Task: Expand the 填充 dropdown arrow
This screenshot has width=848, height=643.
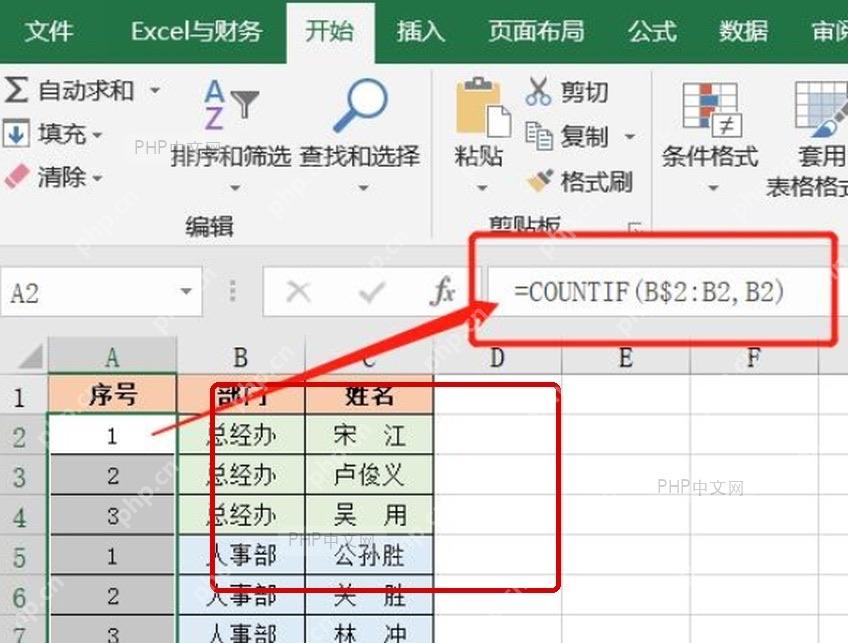Action: (97, 134)
